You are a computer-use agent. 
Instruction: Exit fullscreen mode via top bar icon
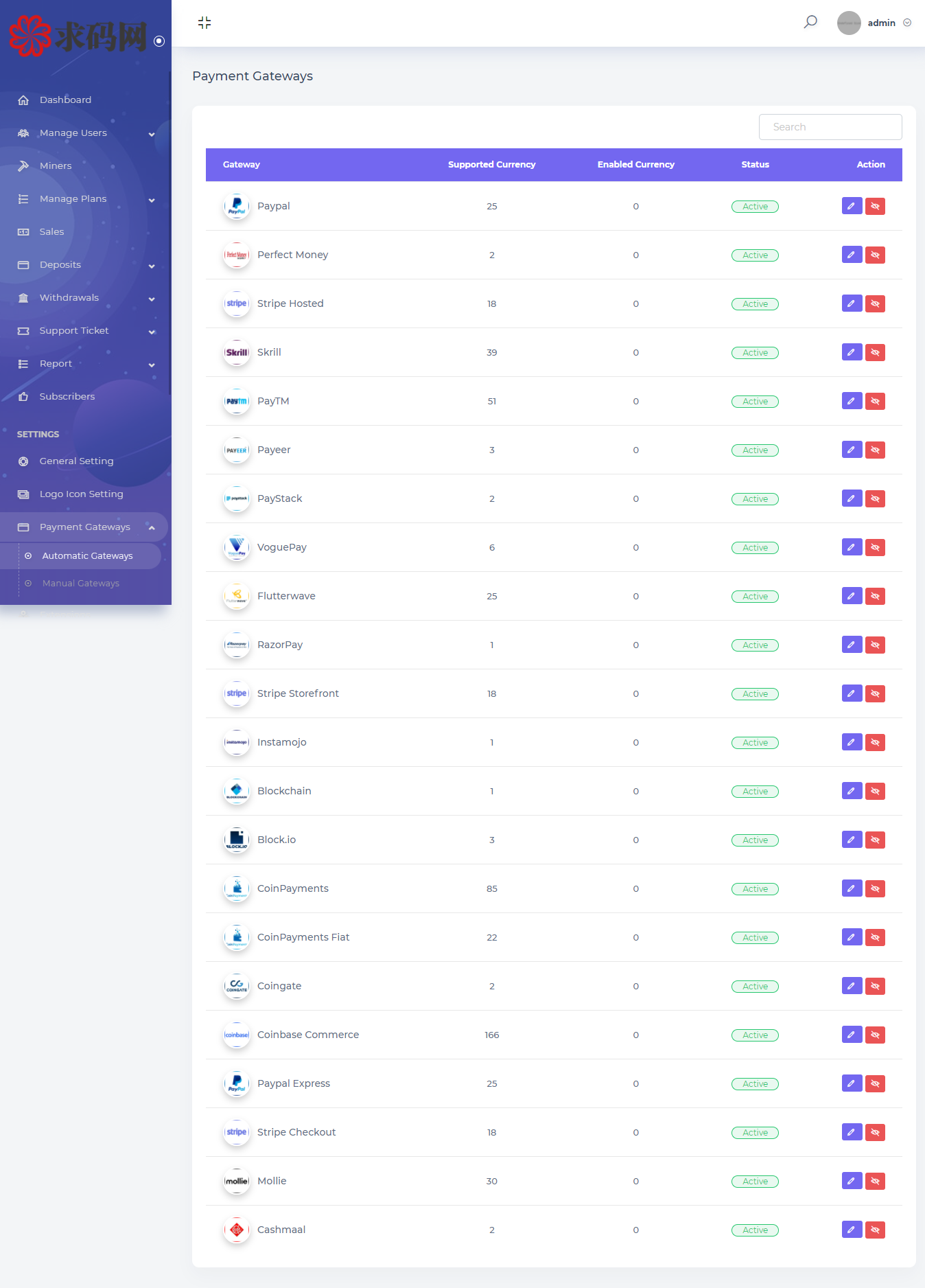[x=204, y=23]
